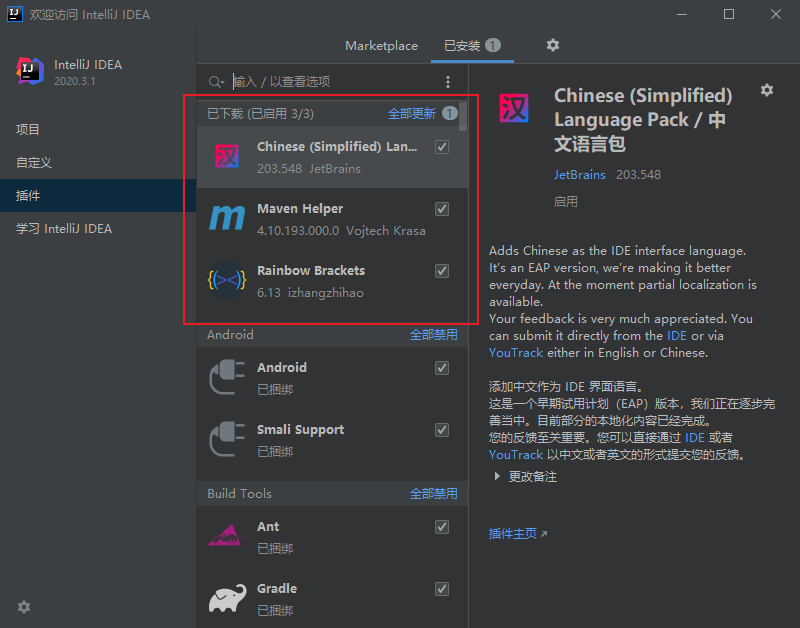This screenshot has height=628, width=800.
Task: Uncheck the Android plugin checkbox
Action: pos(442,368)
